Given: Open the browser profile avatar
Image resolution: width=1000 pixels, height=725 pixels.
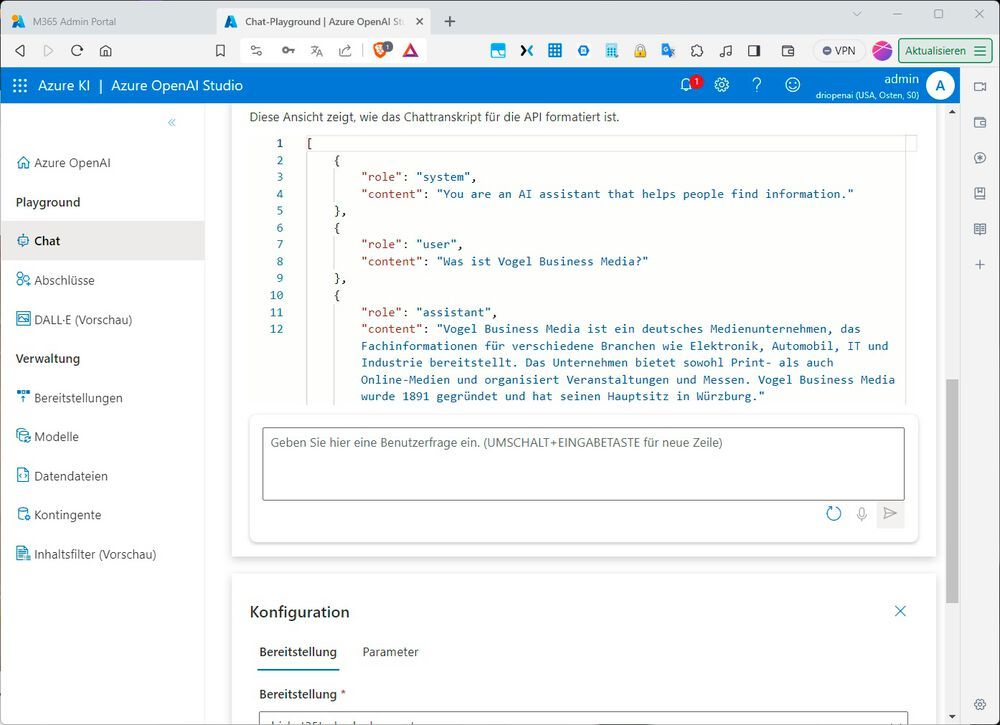Looking at the screenshot, I should coord(882,50).
